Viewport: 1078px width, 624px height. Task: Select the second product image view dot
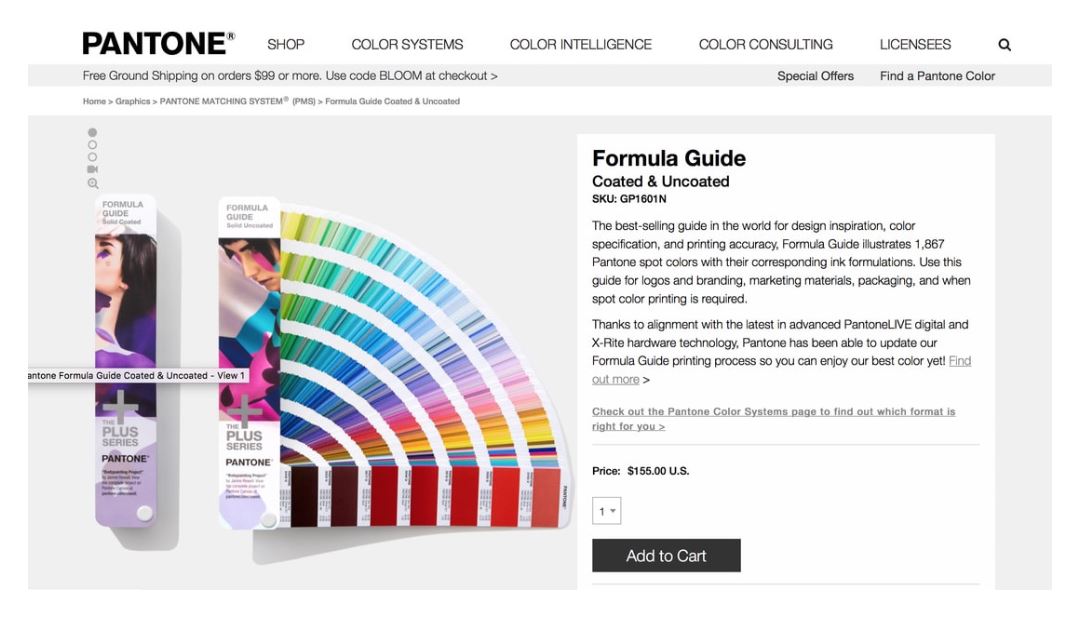[93, 145]
